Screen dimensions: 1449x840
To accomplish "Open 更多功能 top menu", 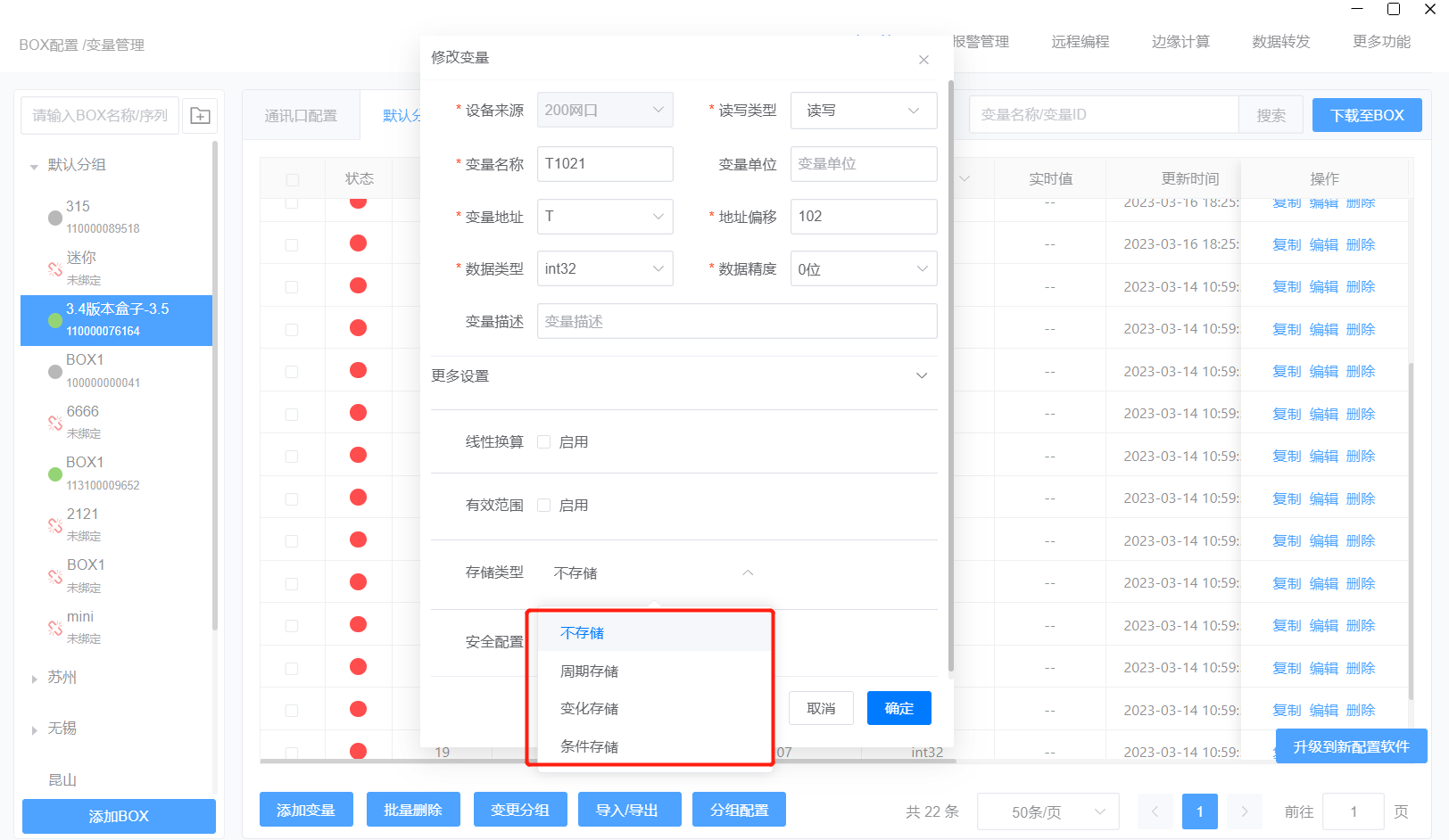I will tap(1382, 42).
